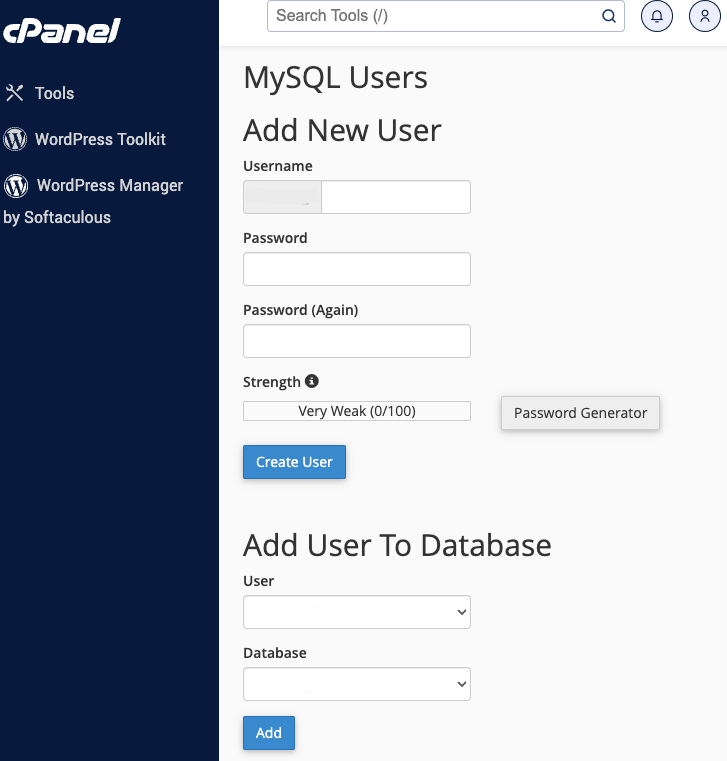Click the MySQL Users heading
The image size is (727, 761).
click(x=335, y=78)
